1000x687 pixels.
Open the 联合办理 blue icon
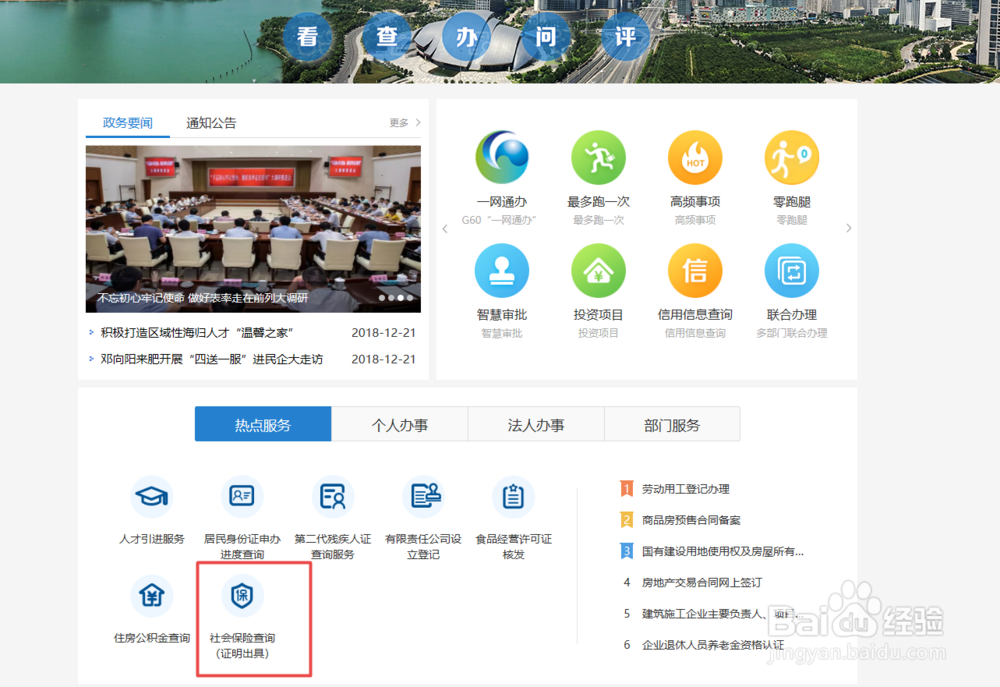coord(791,270)
